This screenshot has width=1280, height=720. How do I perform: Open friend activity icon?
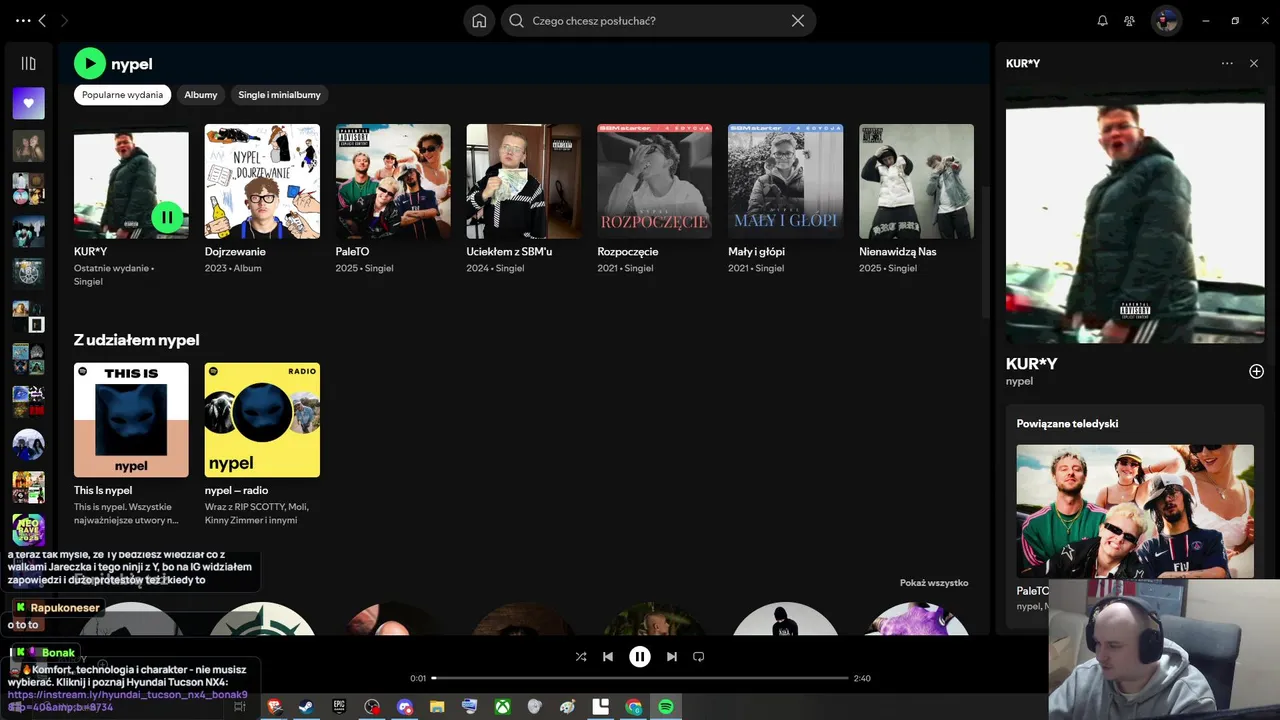click(1129, 21)
